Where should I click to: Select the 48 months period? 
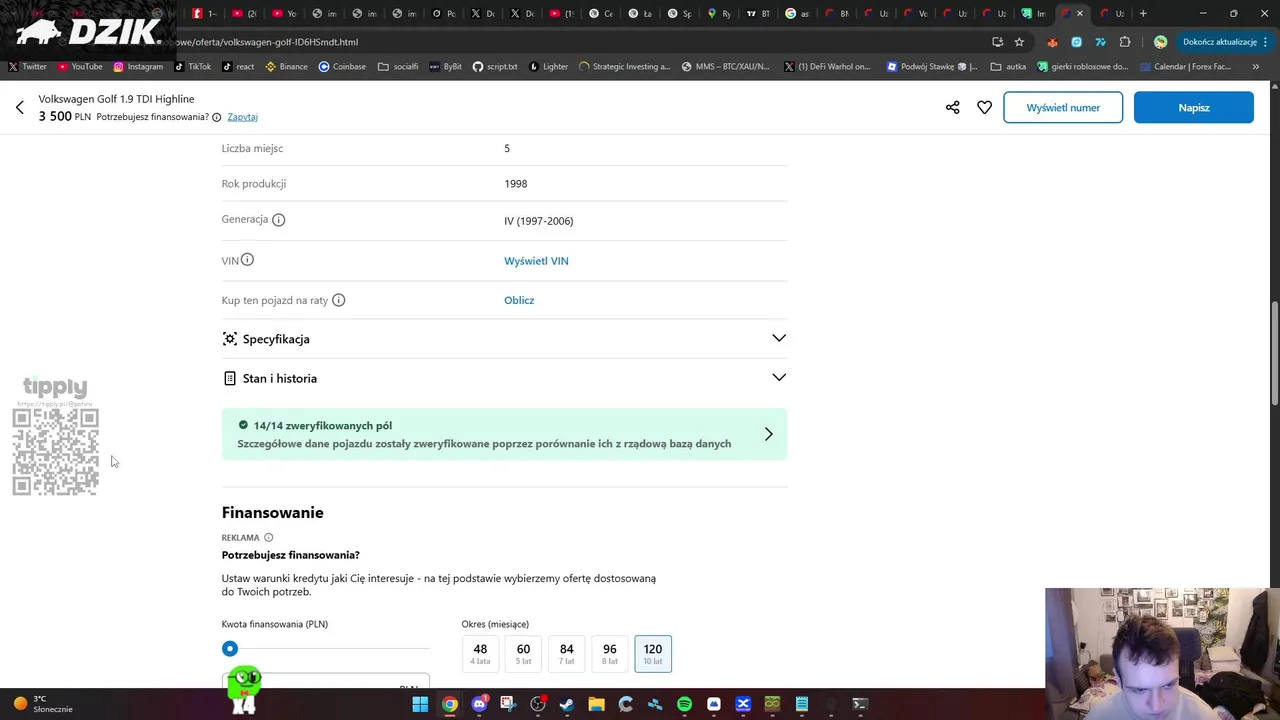(480, 653)
